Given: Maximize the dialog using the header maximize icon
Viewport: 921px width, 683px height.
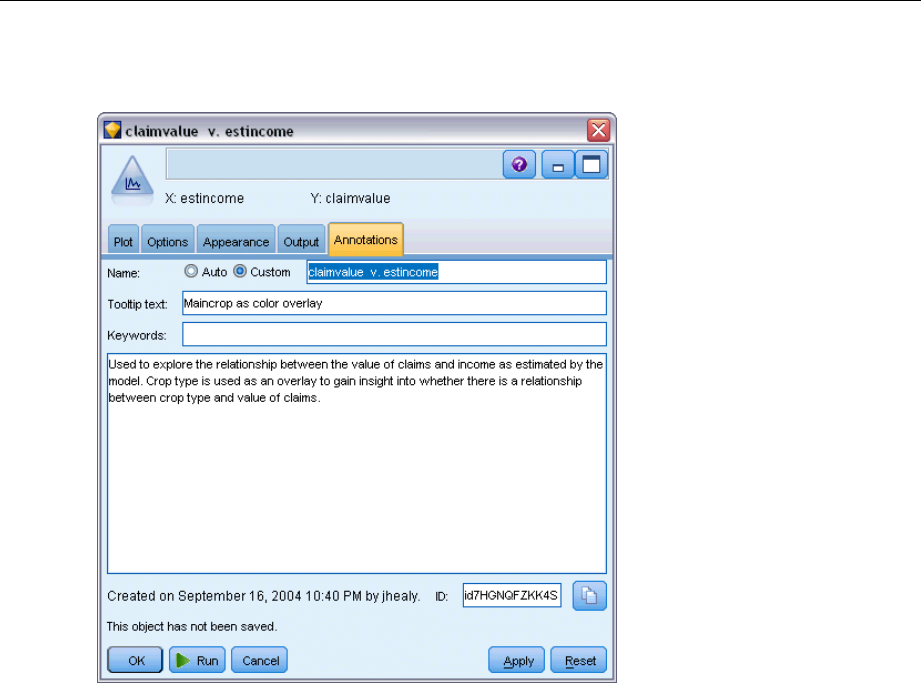Looking at the screenshot, I should click(591, 165).
